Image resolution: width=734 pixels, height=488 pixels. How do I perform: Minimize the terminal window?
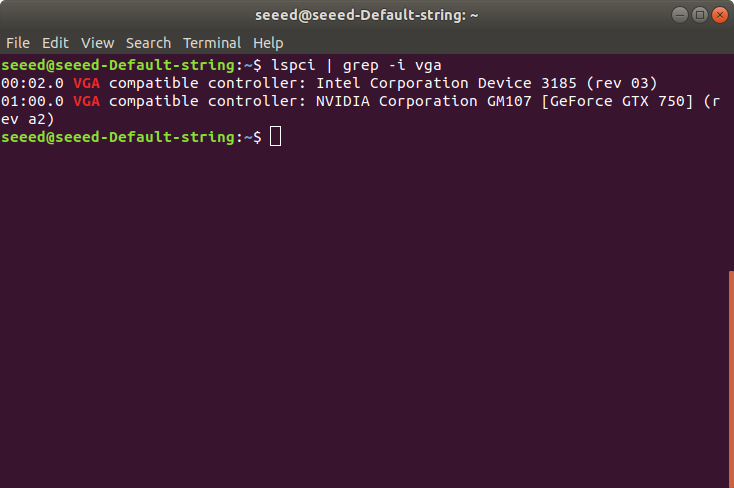pos(680,15)
